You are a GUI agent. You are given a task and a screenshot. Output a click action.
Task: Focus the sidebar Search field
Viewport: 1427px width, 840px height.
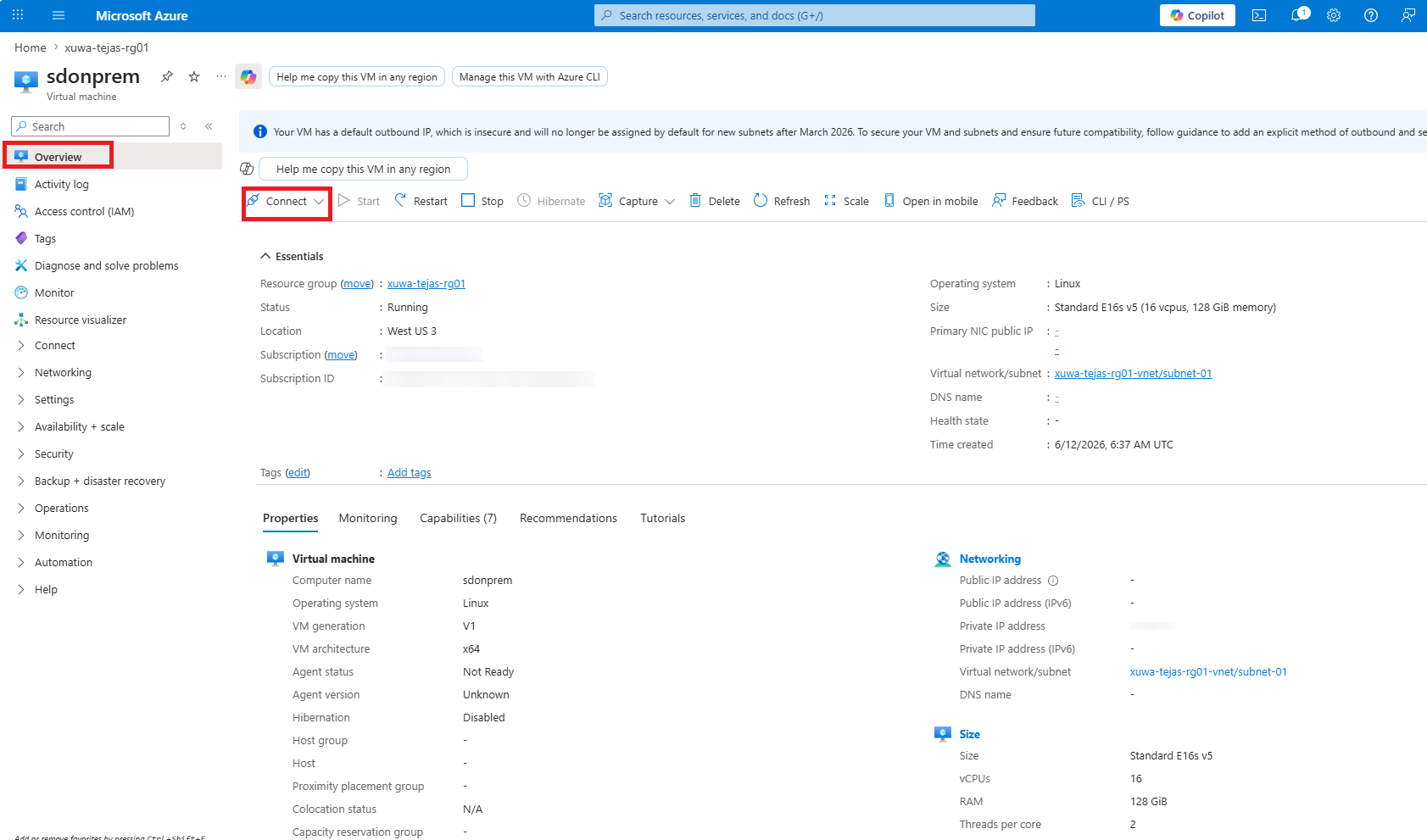[x=91, y=126]
